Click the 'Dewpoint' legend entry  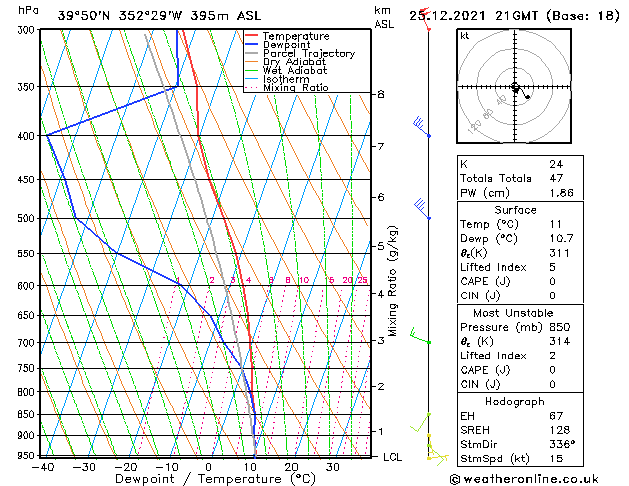point(287,45)
